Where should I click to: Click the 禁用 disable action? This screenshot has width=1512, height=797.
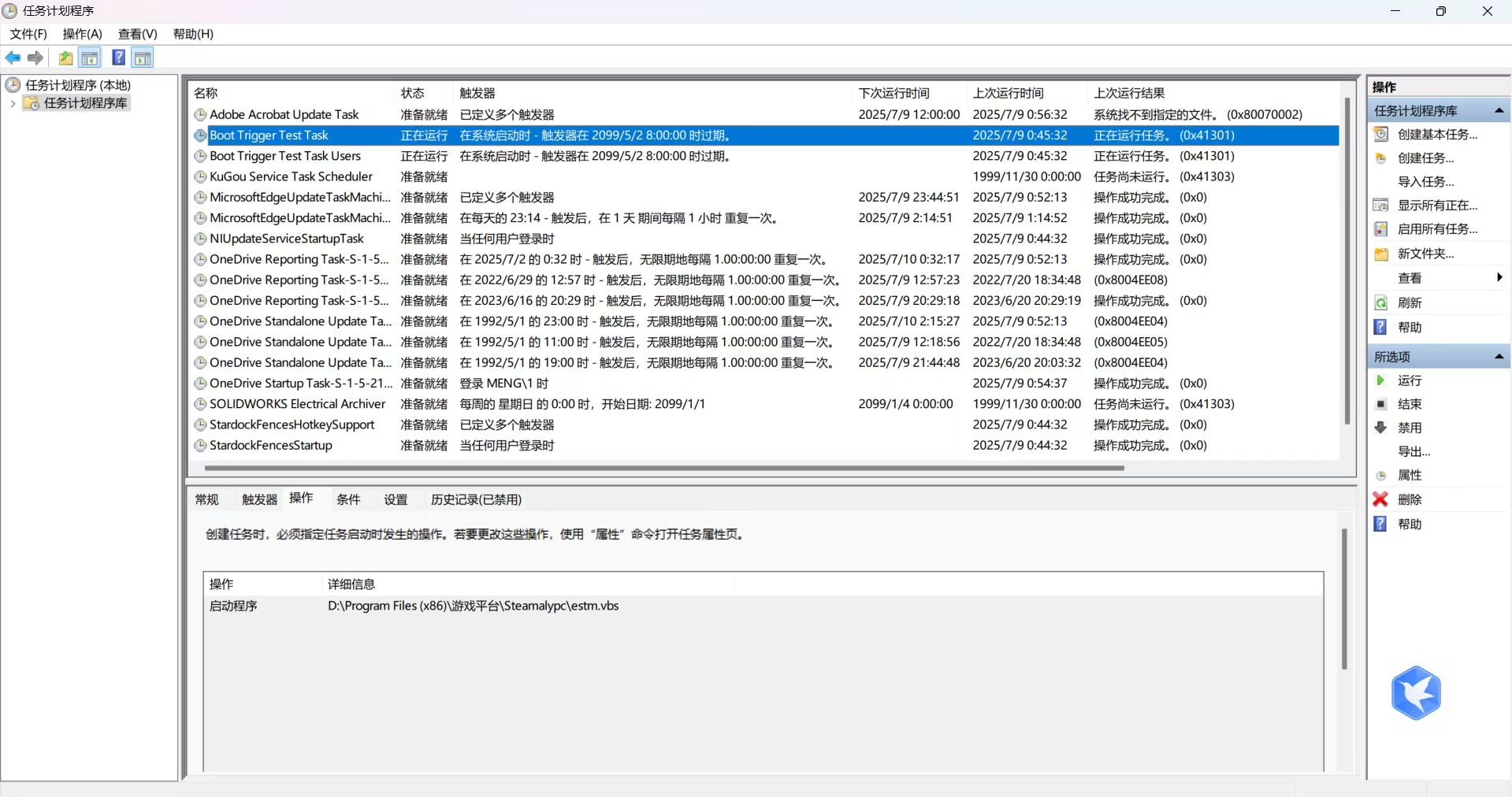(1409, 427)
